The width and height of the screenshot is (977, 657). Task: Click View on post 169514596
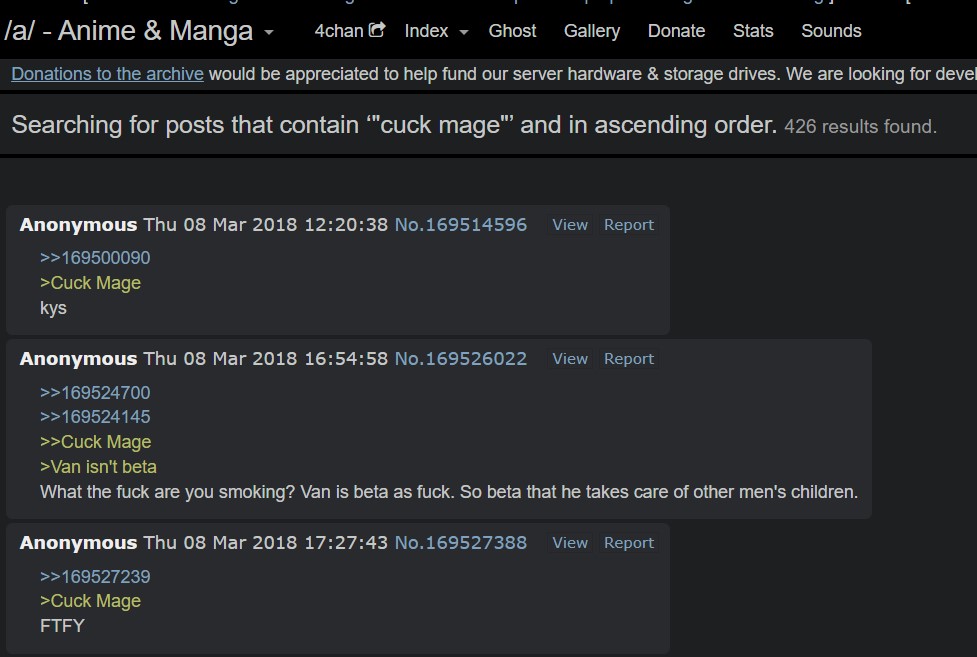coord(570,224)
